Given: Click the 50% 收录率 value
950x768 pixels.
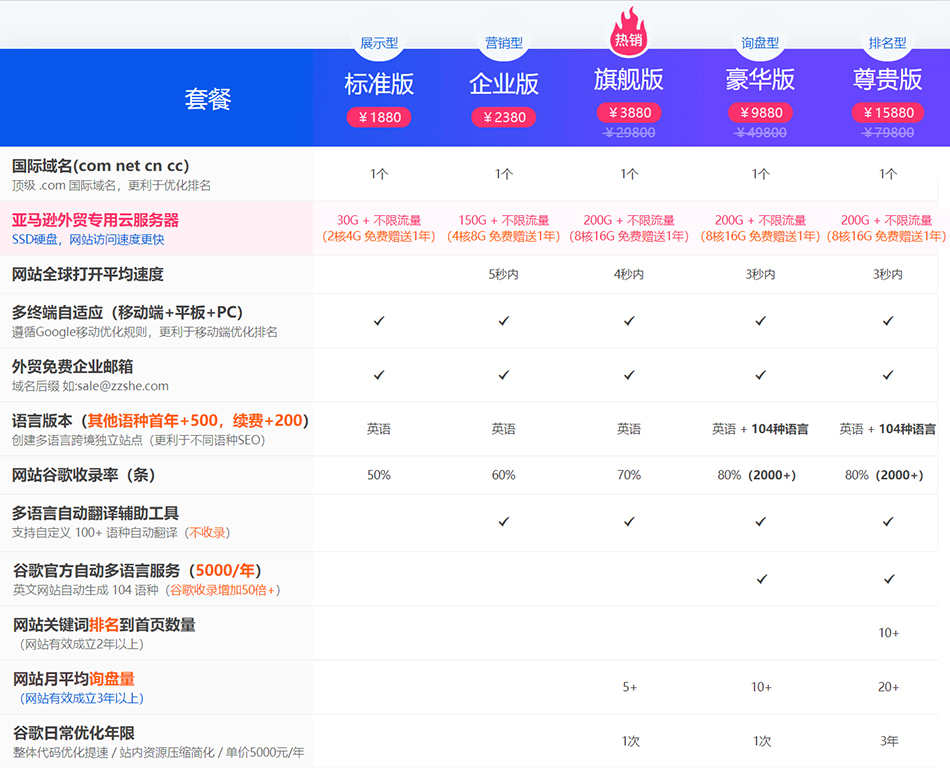Looking at the screenshot, I should coord(379,475).
